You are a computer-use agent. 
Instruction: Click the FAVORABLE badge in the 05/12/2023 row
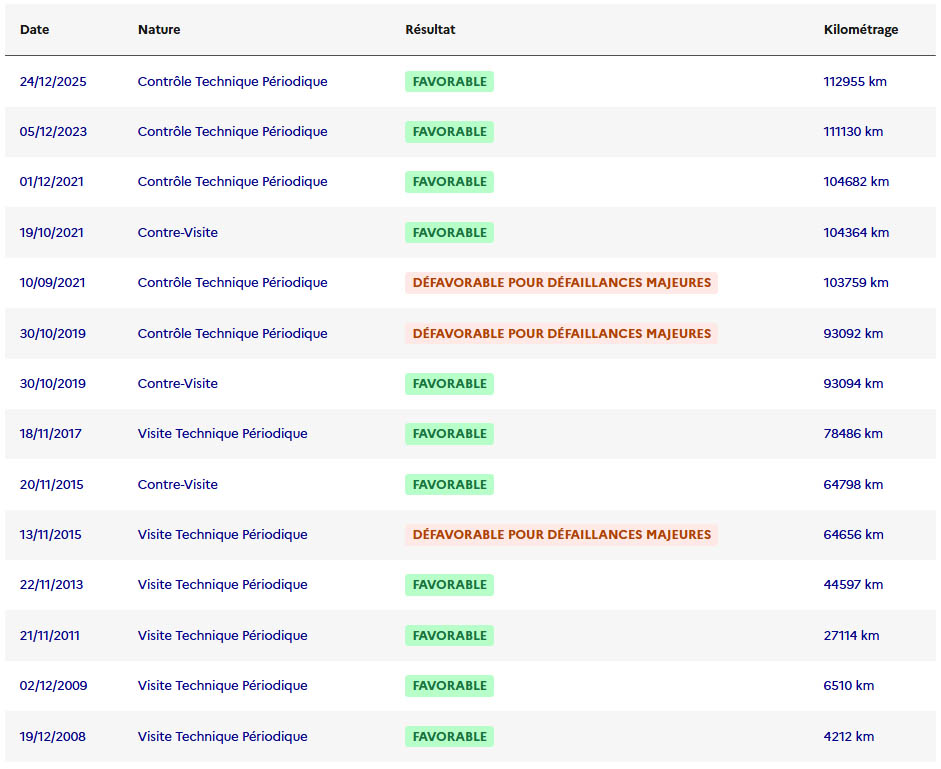coord(449,132)
